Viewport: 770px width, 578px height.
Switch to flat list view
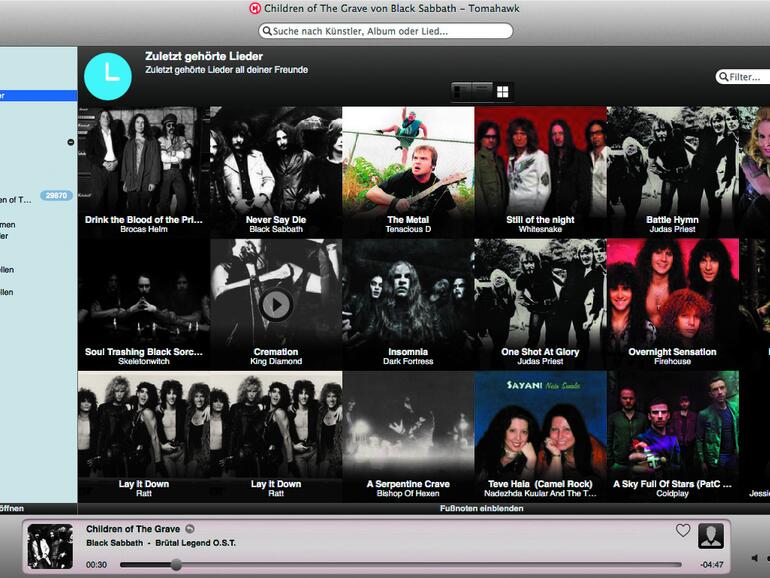pos(482,91)
